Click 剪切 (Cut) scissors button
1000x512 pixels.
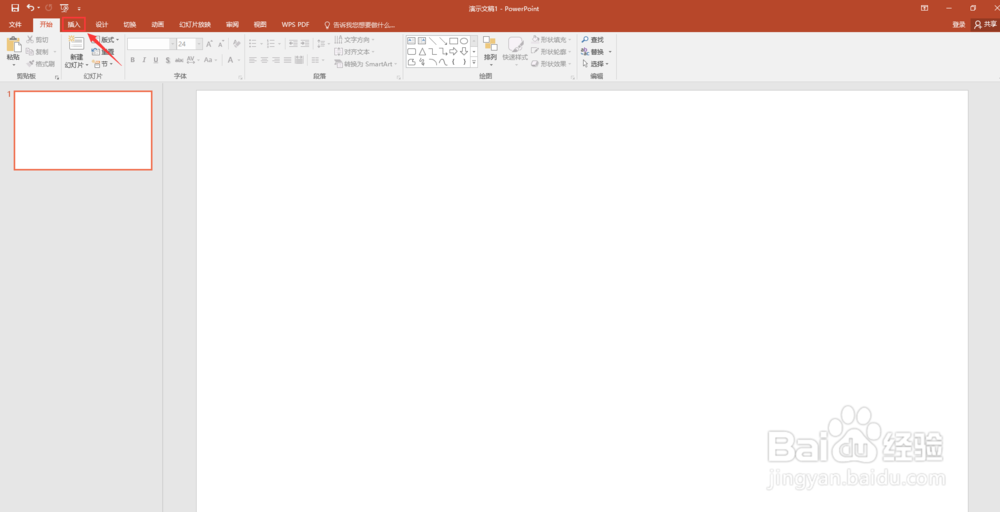(38, 40)
